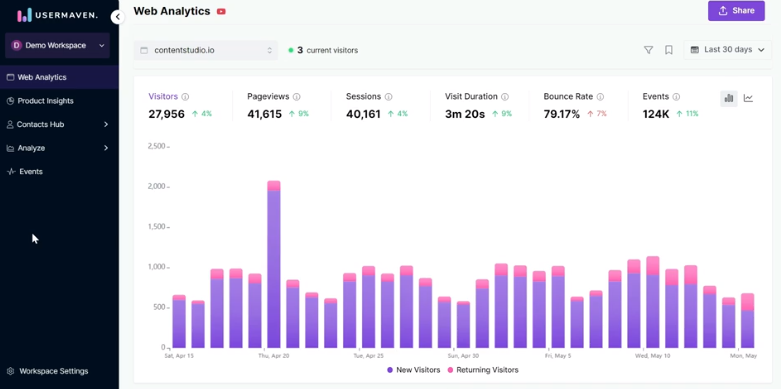Open the Demo Workspace switcher

pyautogui.click(x=57, y=45)
